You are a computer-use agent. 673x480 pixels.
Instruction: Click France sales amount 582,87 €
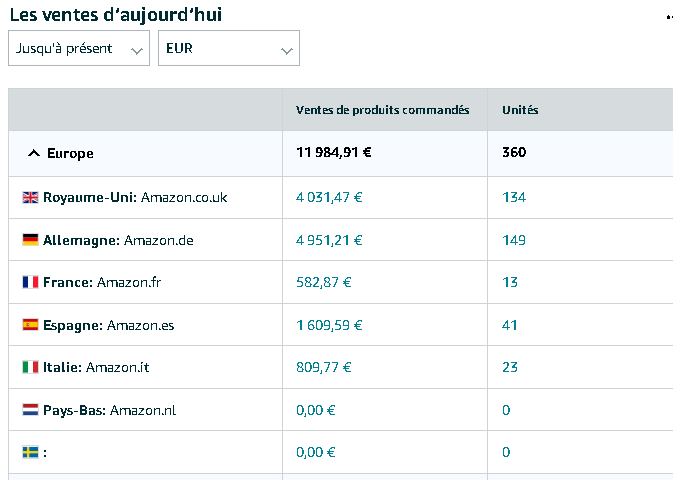coord(322,282)
